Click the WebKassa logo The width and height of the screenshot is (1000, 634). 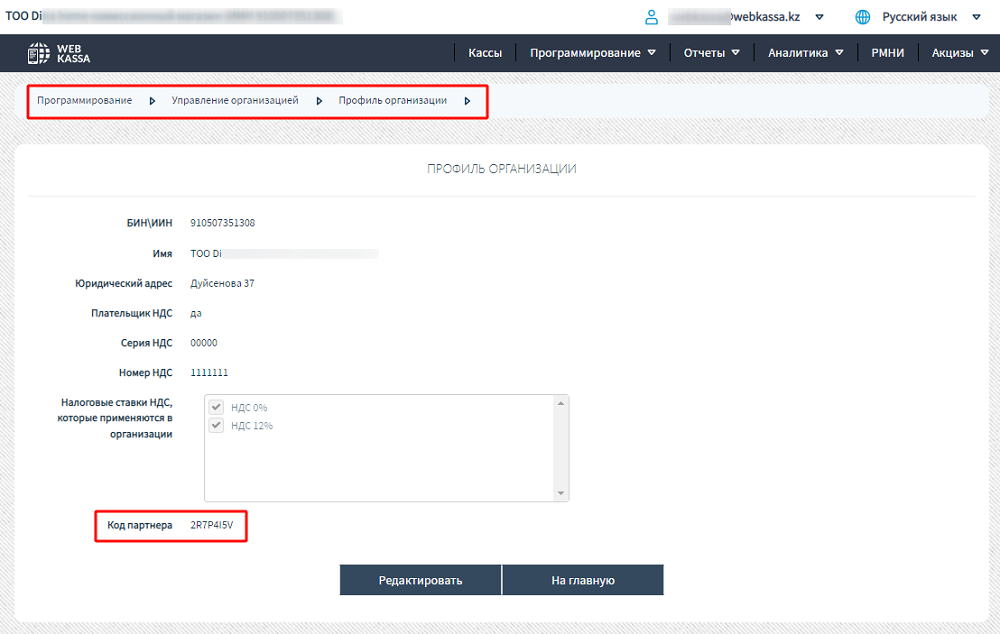click(59, 53)
